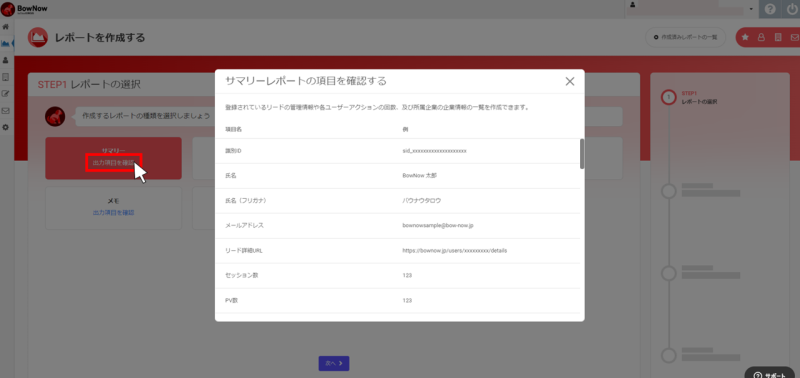The width and height of the screenshot is (800, 378).
Task: Open the list of created reports
Action: 686,37
